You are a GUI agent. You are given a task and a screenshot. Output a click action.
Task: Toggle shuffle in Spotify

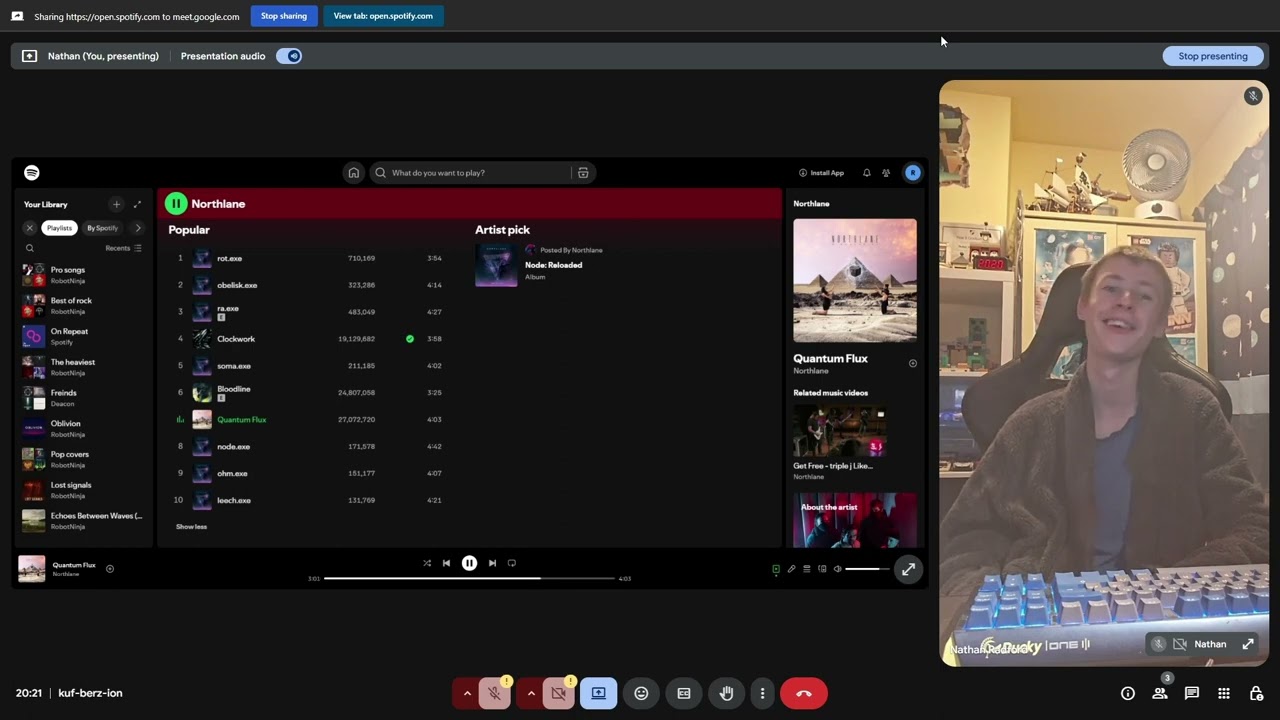coord(427,563)
